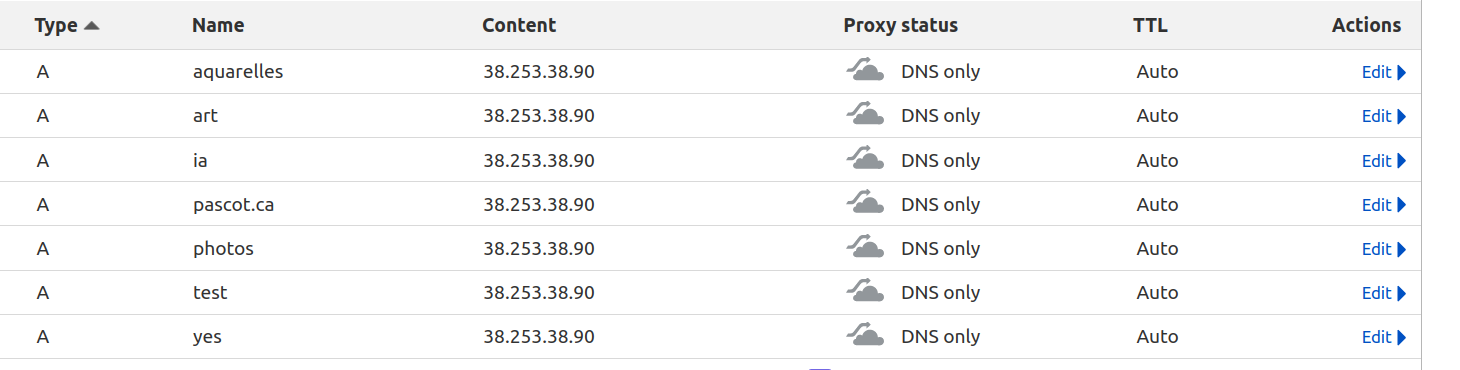Viewport: 1460px width, 370px height.
Task: Expand the aquarelles record with Edit arrow
Action: point(1401,72)
